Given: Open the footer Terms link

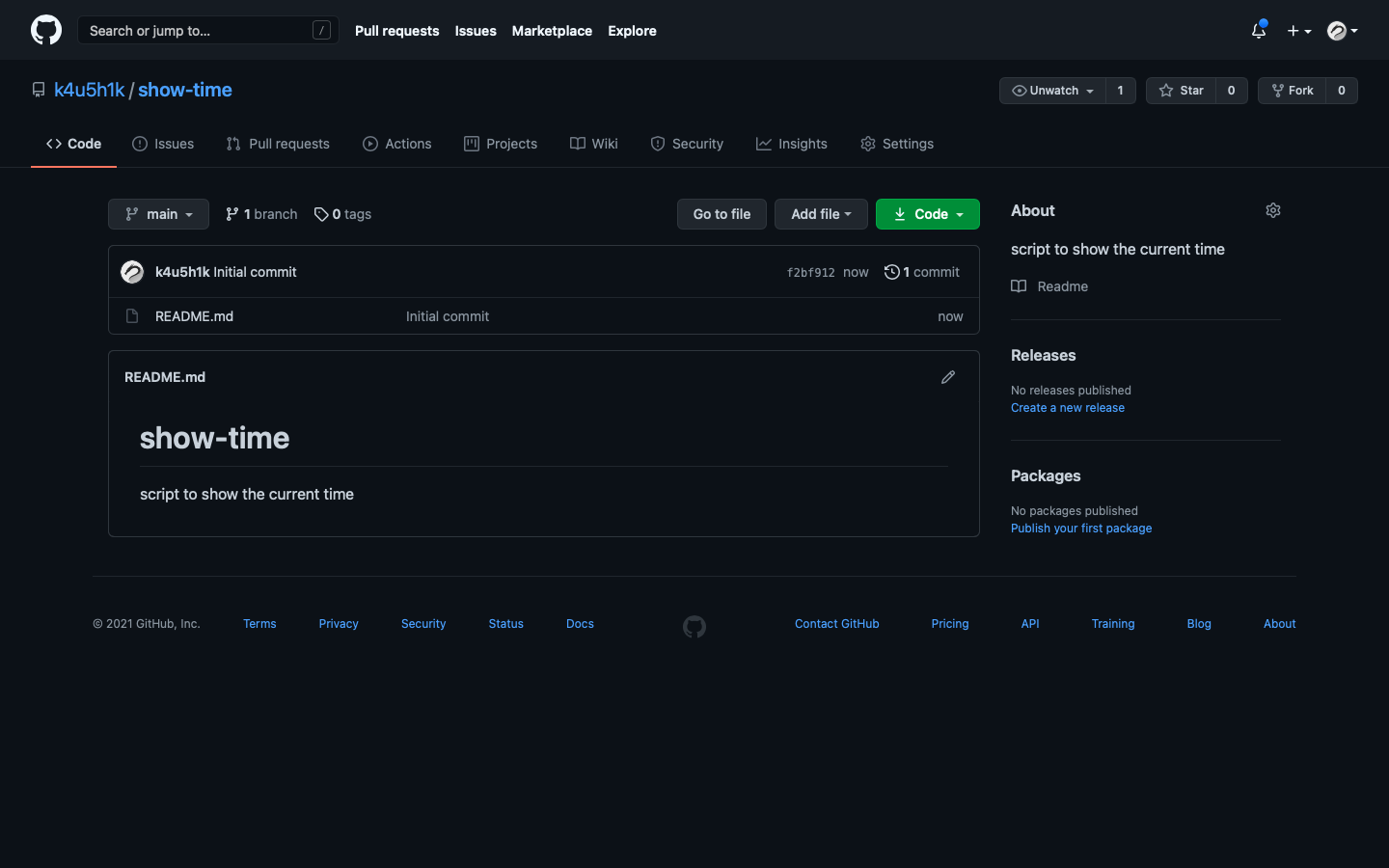Looking at the screenshot, I should tap(259, 624).
